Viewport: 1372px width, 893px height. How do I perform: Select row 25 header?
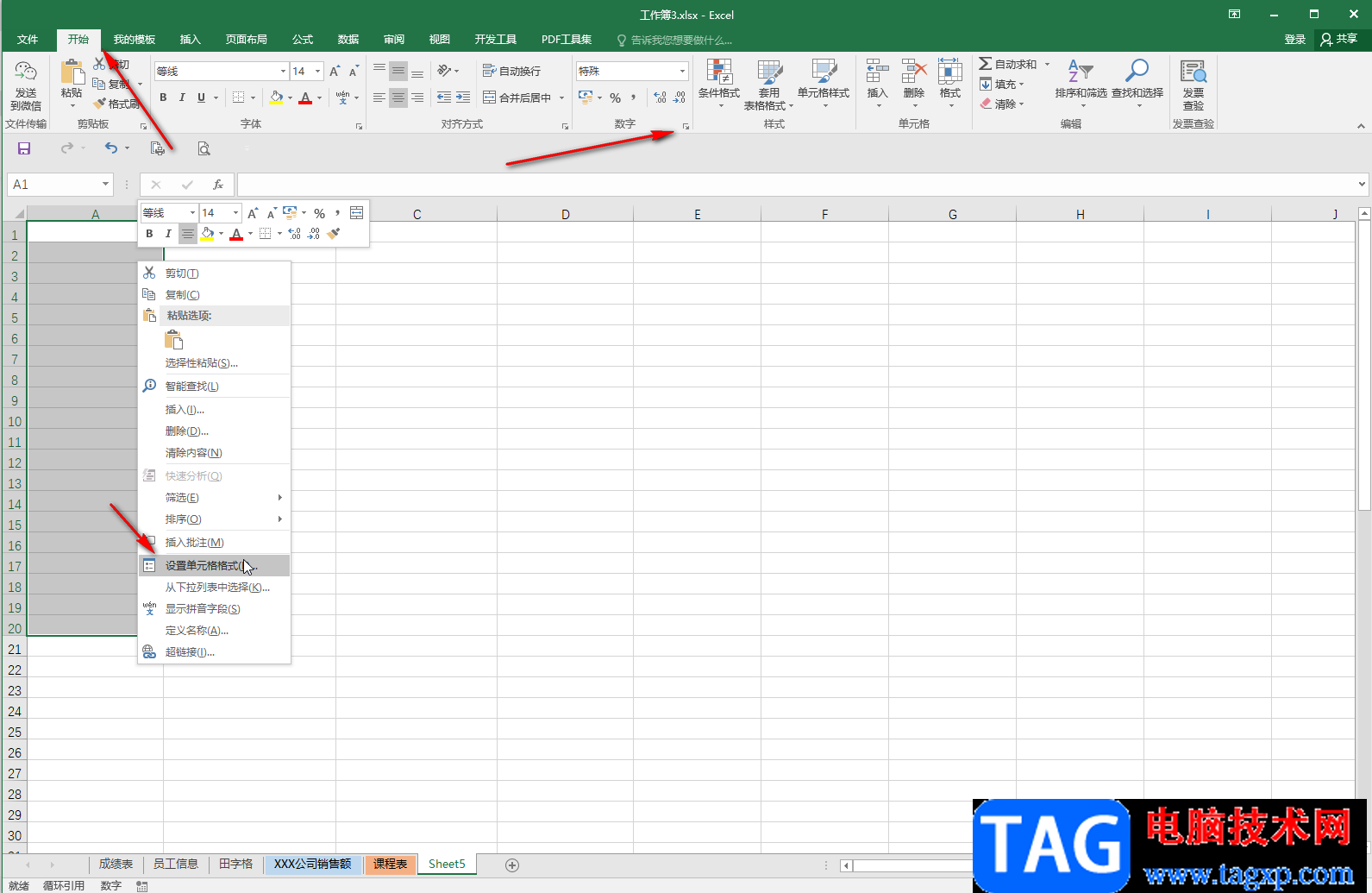[15, 732]
